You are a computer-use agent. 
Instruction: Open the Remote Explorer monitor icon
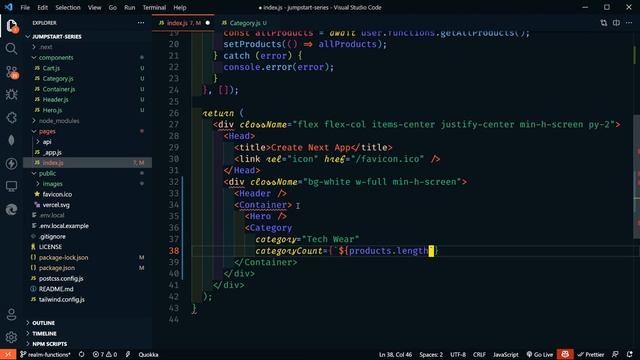tap(11, 186)
